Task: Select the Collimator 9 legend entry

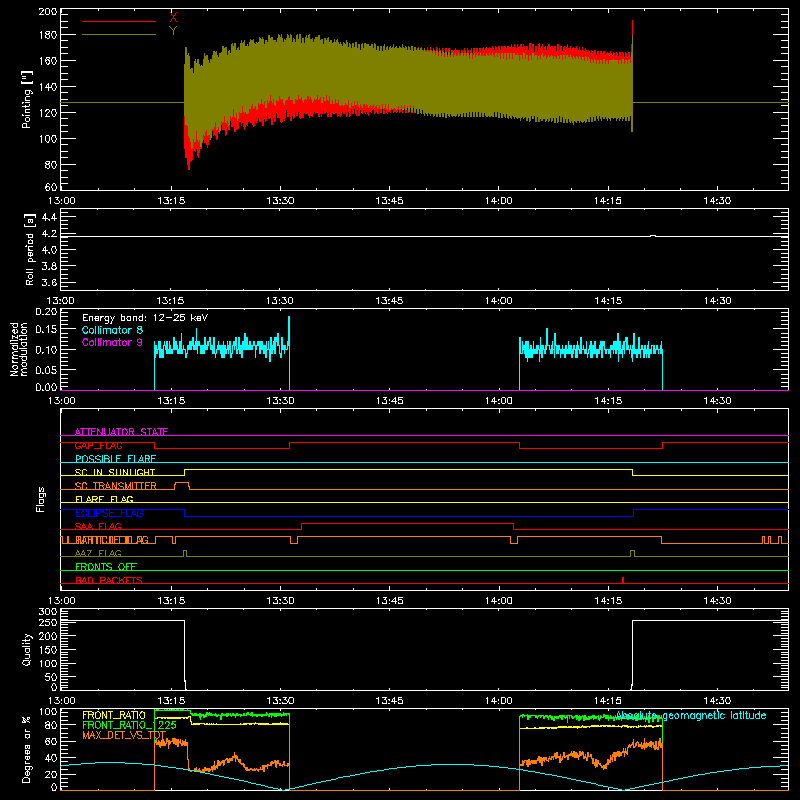Action: click(x=112, y=342)
